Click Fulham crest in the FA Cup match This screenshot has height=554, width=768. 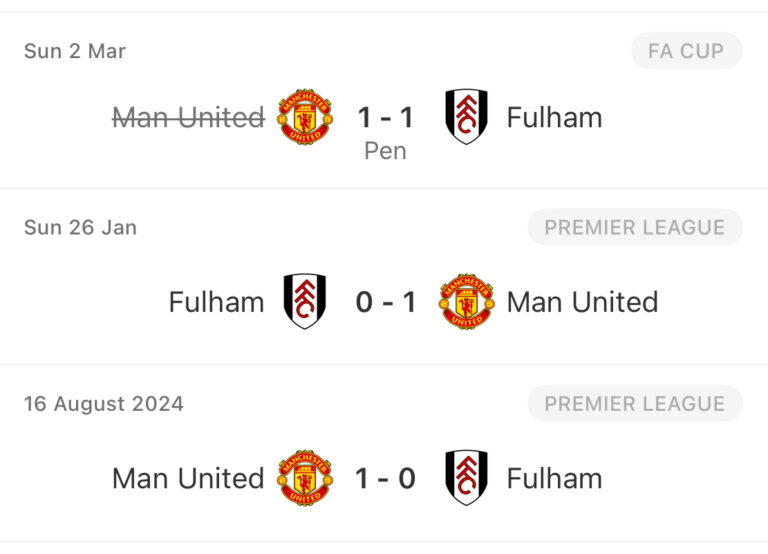tap(466, 118)
